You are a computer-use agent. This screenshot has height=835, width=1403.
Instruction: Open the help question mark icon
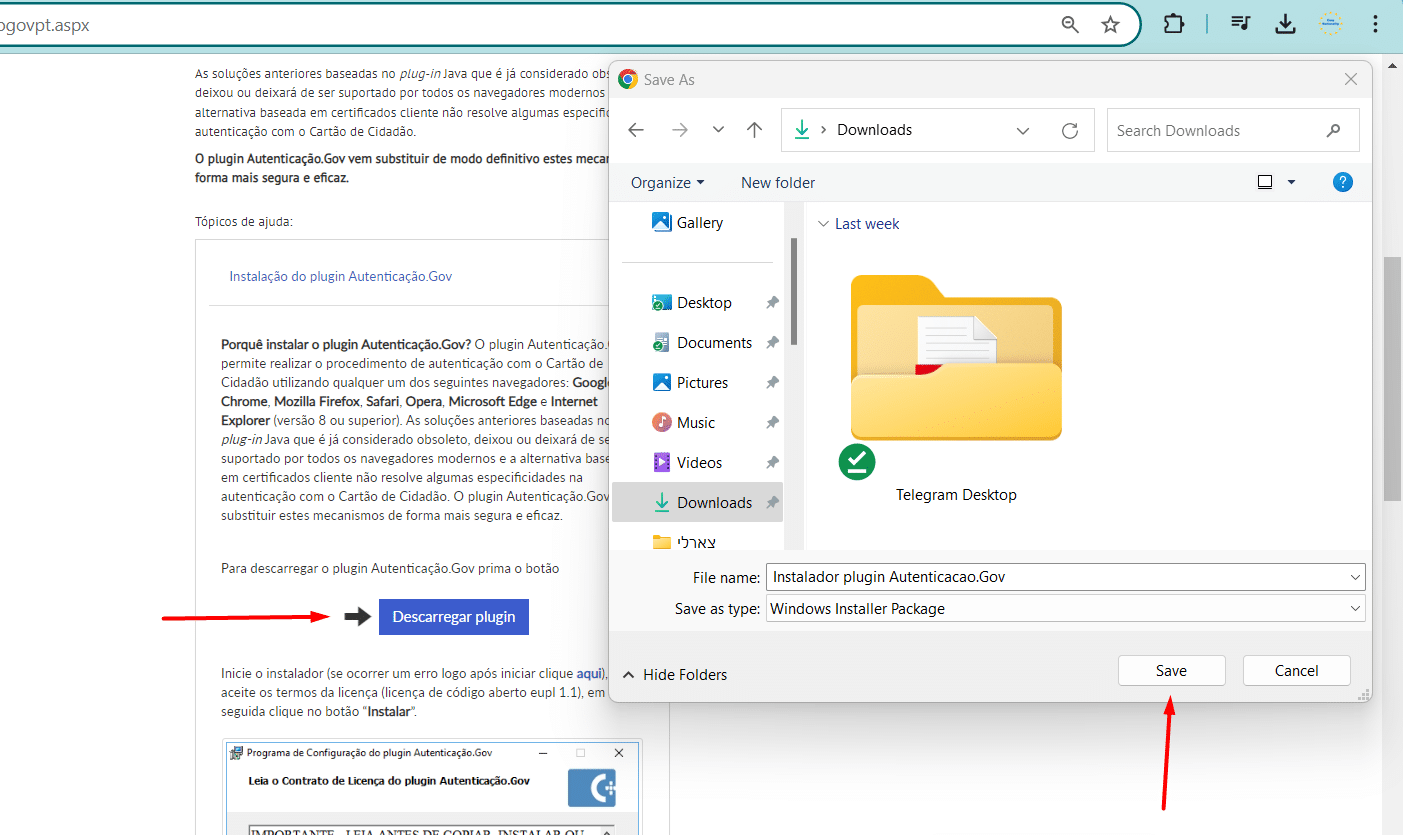(1343, 182)
